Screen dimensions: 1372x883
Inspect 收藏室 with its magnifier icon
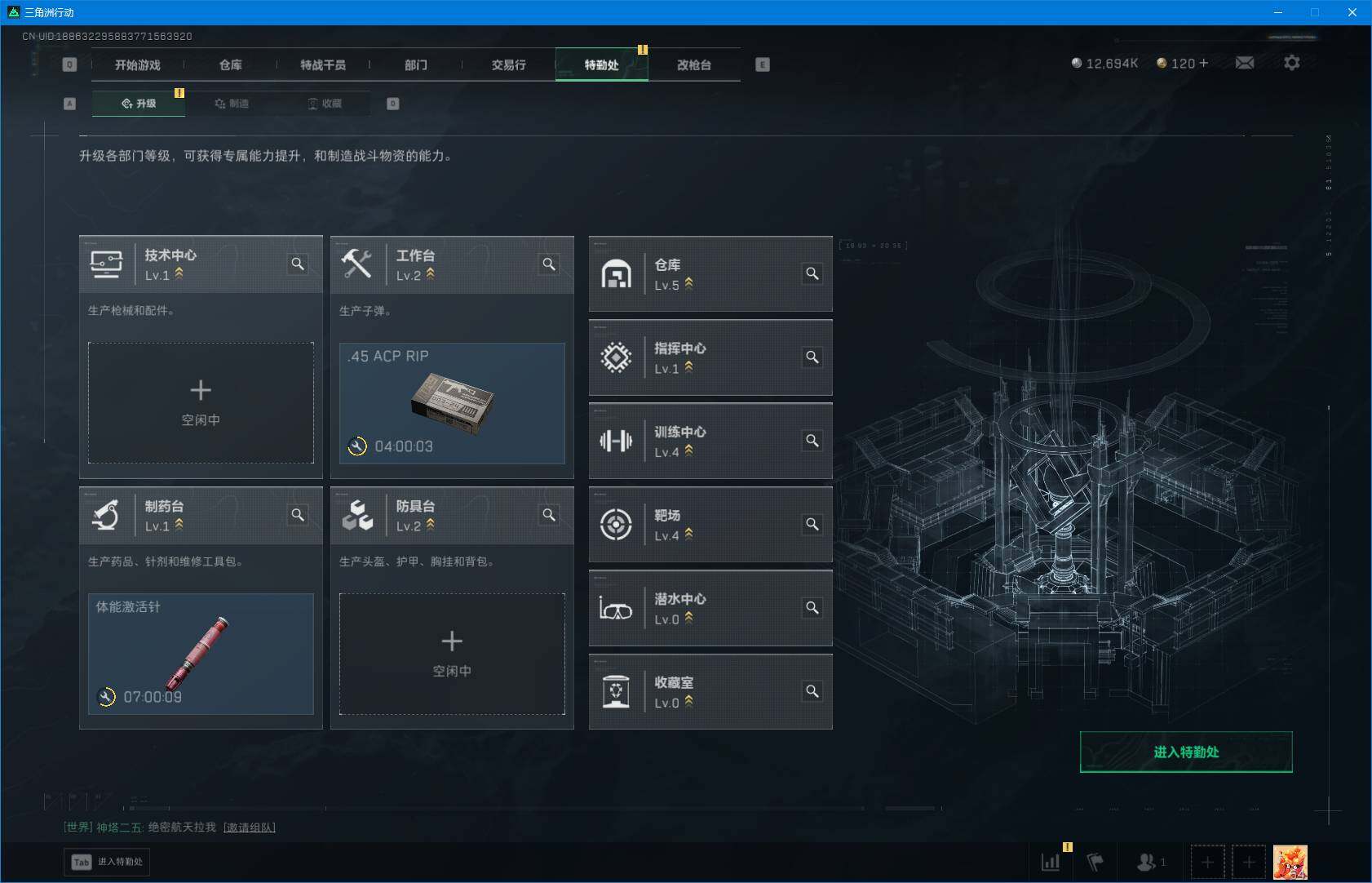click(812, 691)
